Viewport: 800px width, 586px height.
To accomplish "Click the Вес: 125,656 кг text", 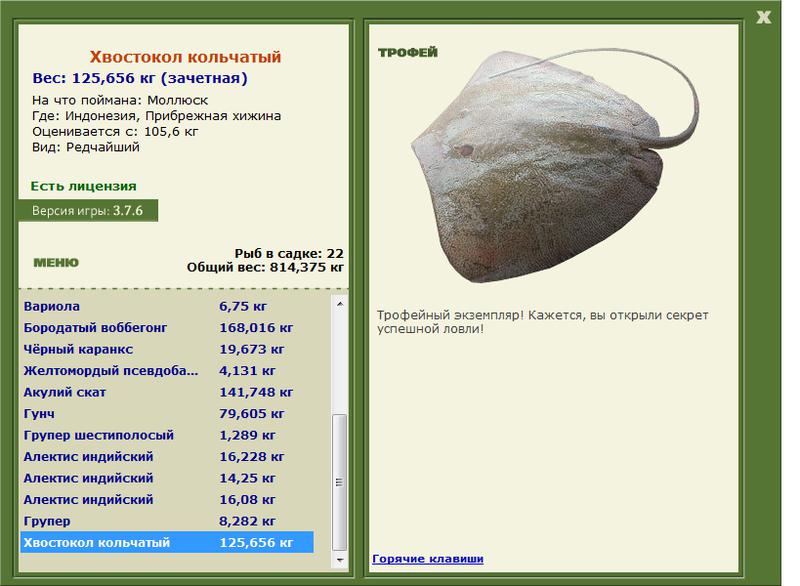I will (x=140, y=79).
